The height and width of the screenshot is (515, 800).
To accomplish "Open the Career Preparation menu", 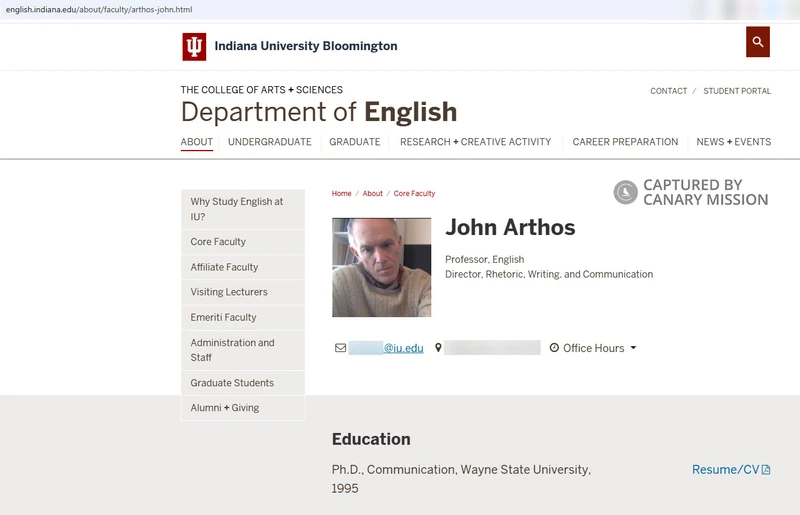I will point(625,142).
